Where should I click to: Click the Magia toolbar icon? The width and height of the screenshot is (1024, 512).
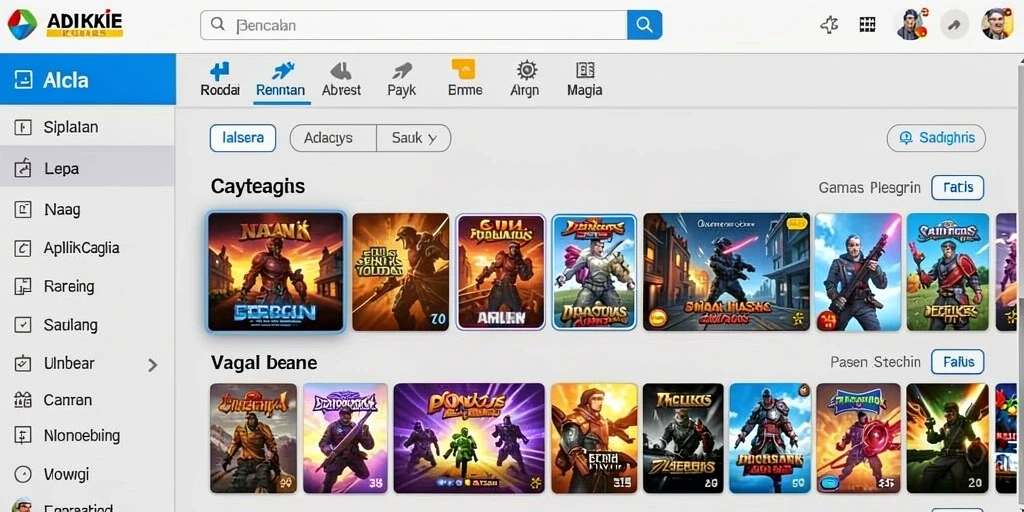pos(585,70)
